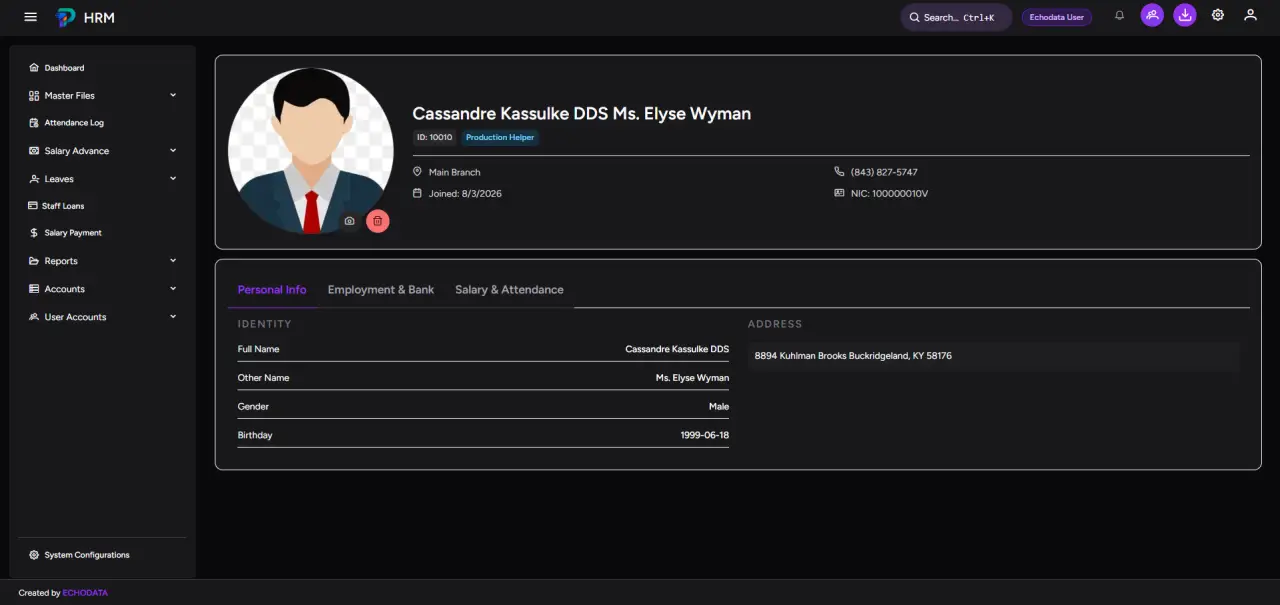Click the purple users icon button
Image resolution: width=1280 pixels, height=605 pixels.
1152,15
